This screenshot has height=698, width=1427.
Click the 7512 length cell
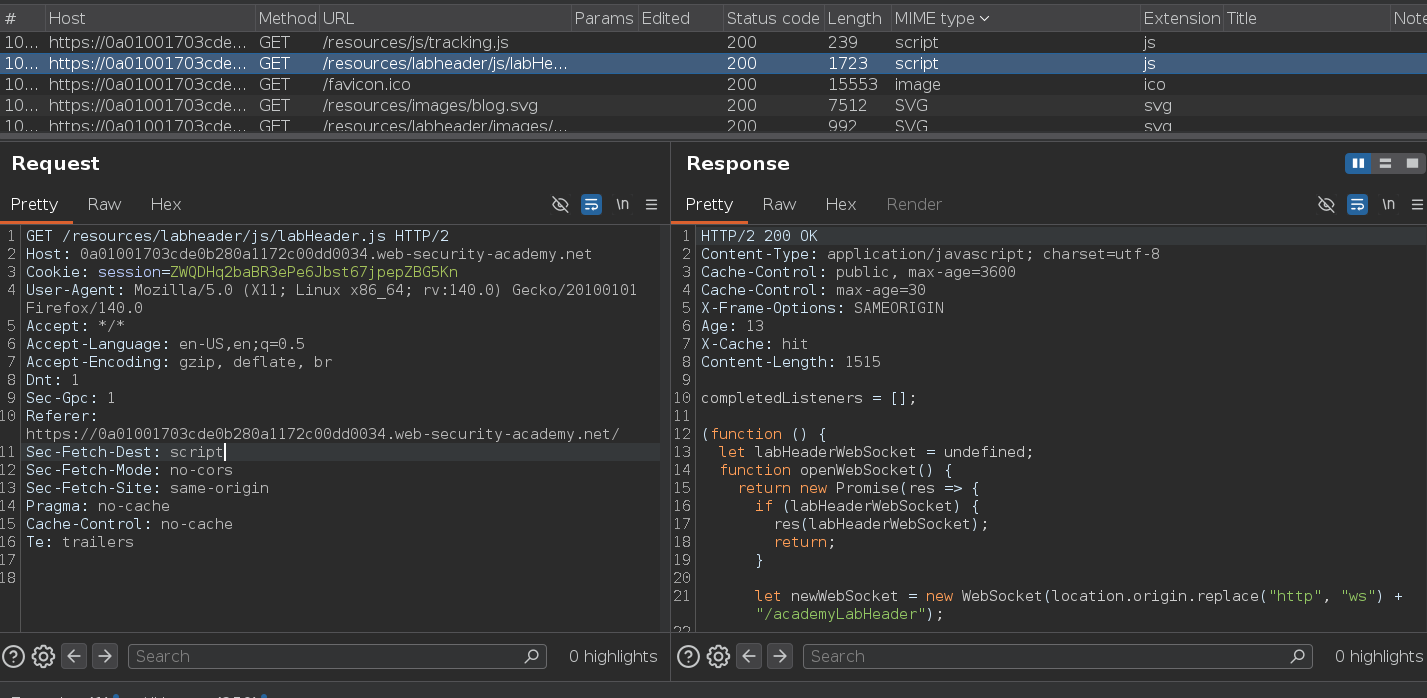(848, 105)
